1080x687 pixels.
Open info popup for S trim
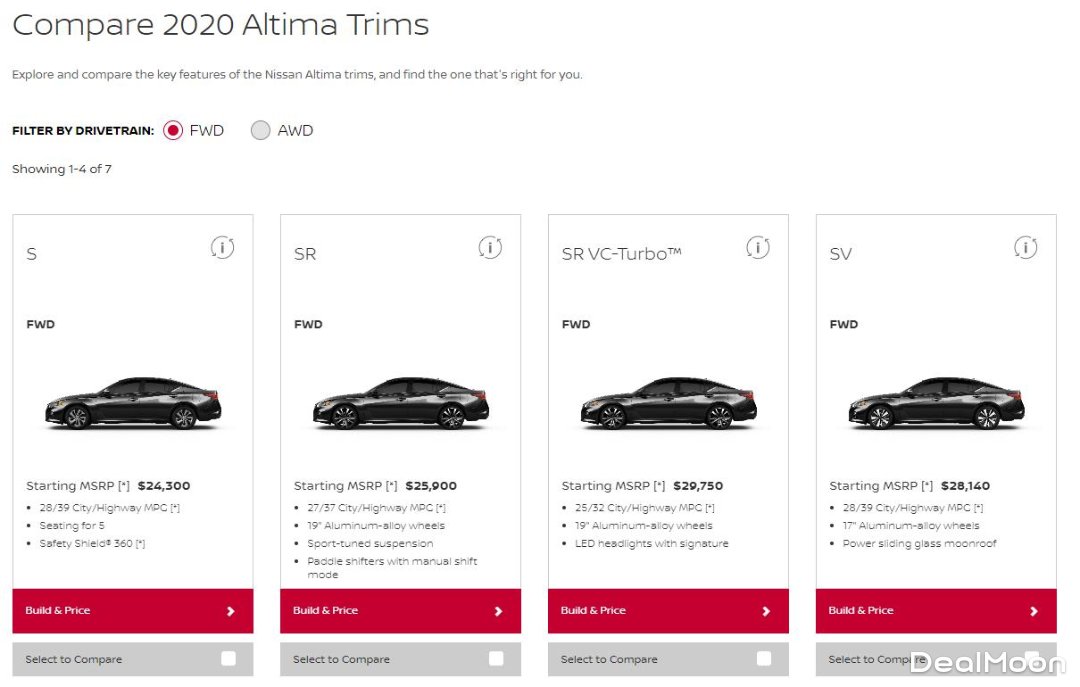pos(223,246)
